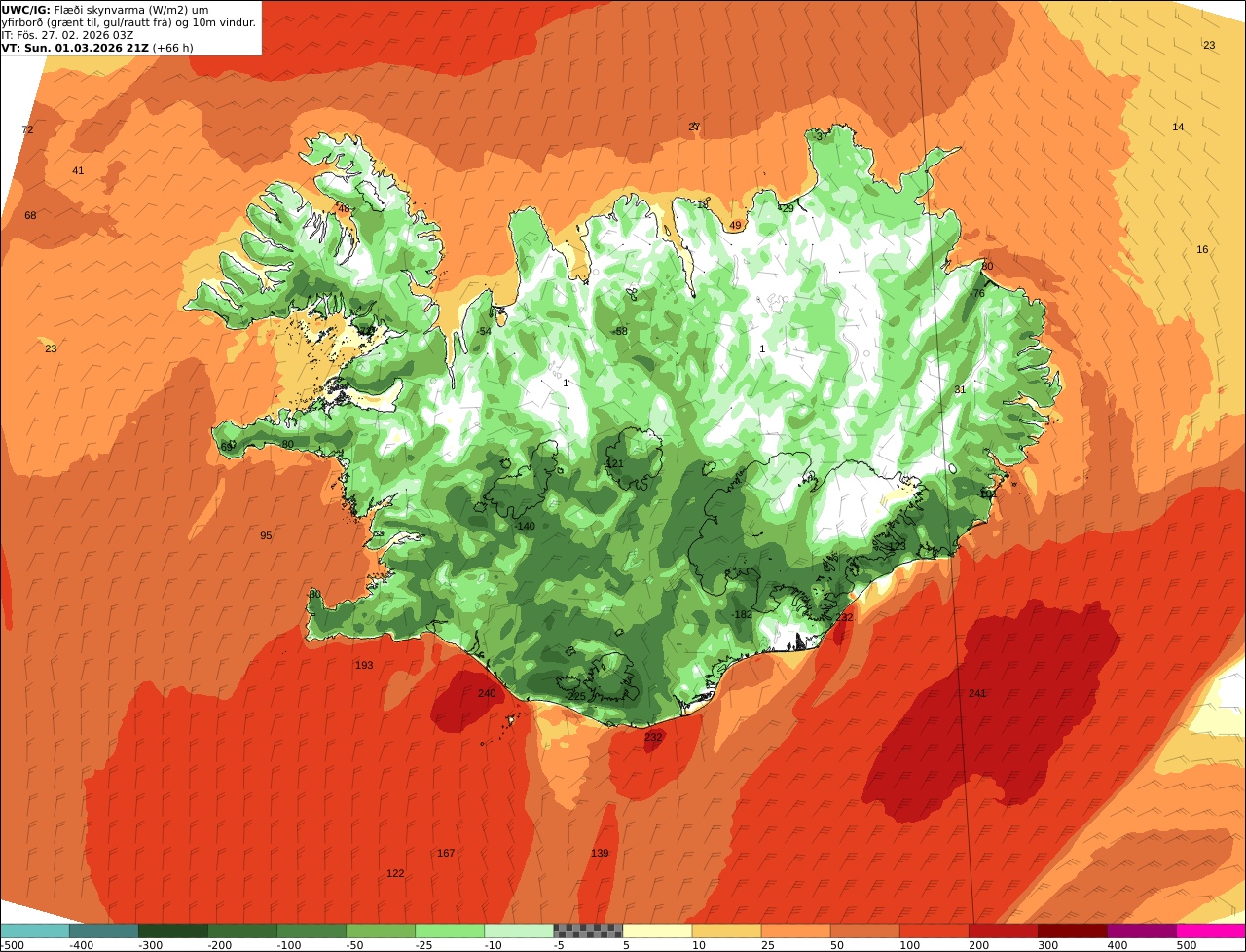1246x952 pixels.
Task: Click the map value '193'
Action: click(364, 665)
